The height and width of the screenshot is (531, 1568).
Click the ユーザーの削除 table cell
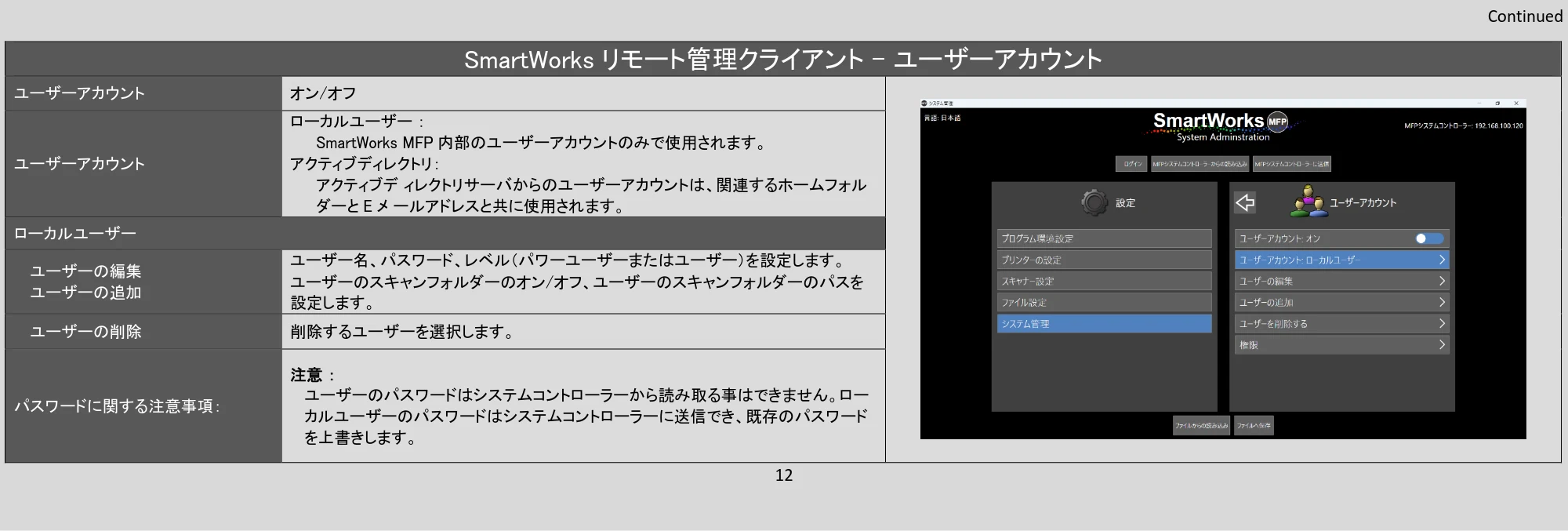[143, 332]
